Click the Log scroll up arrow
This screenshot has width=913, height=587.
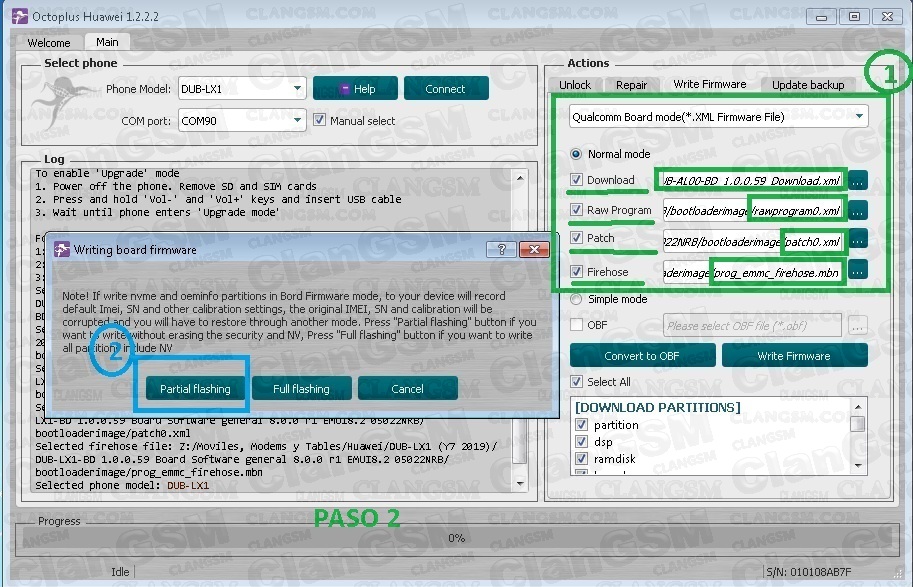pyautogui.click(x=520, y=178)
